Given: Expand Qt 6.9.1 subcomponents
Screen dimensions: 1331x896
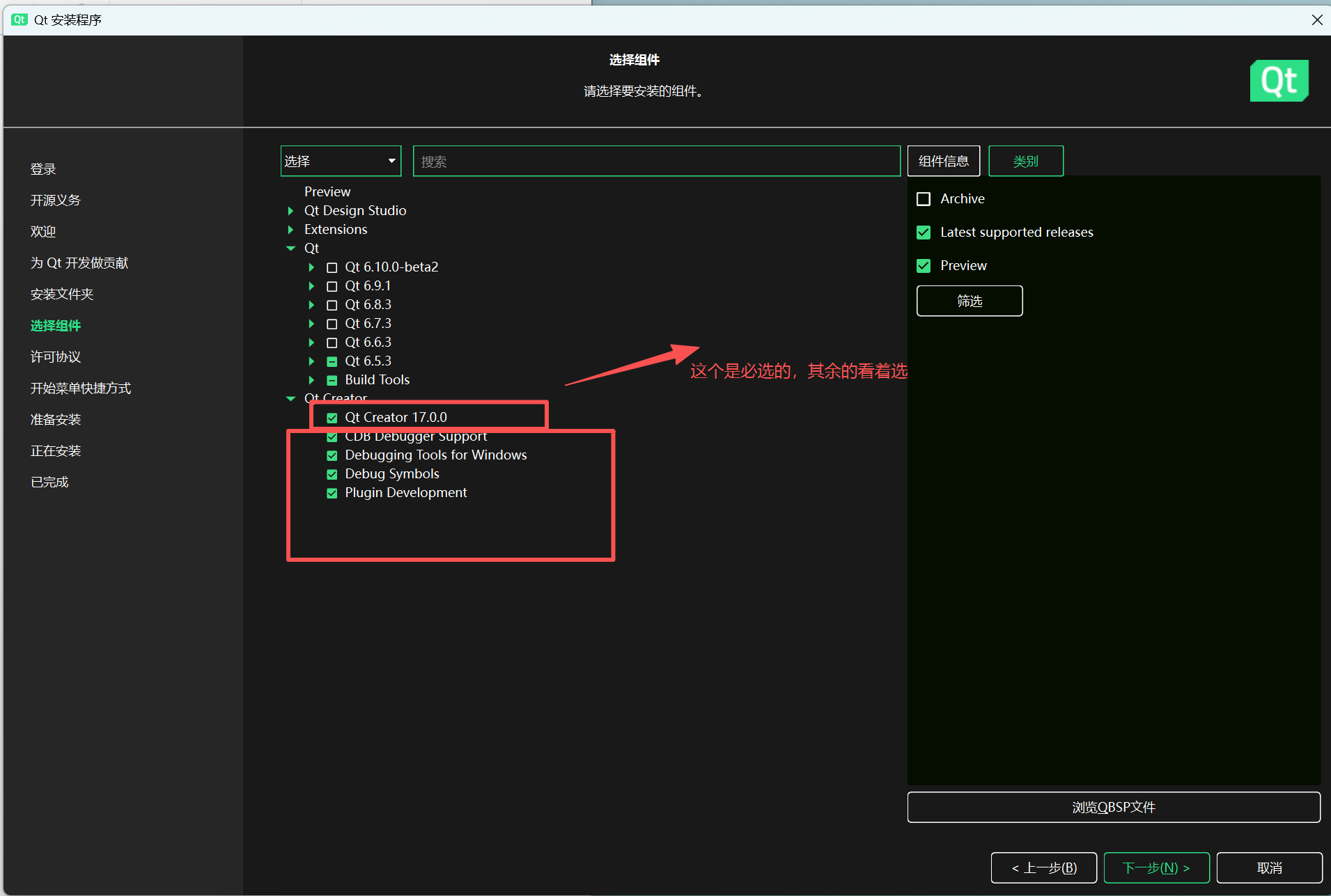Looking at the screenshot, I should click(x=311, y=286).
